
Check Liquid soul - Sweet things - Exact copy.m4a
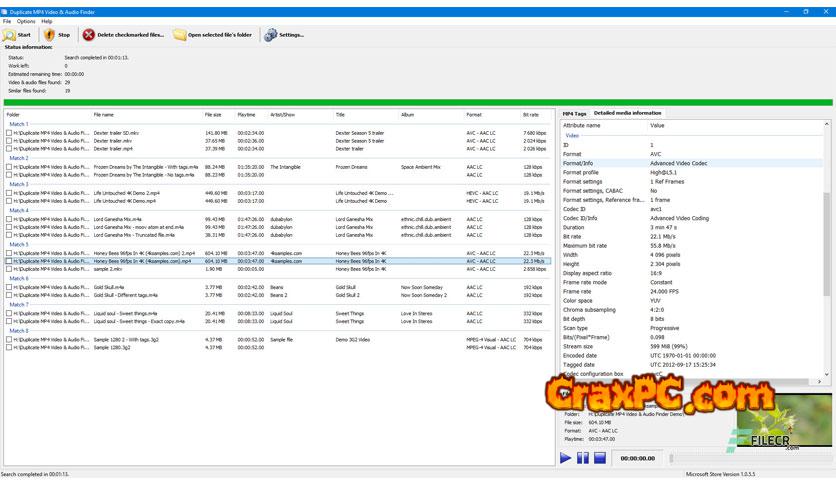[9, 321]
